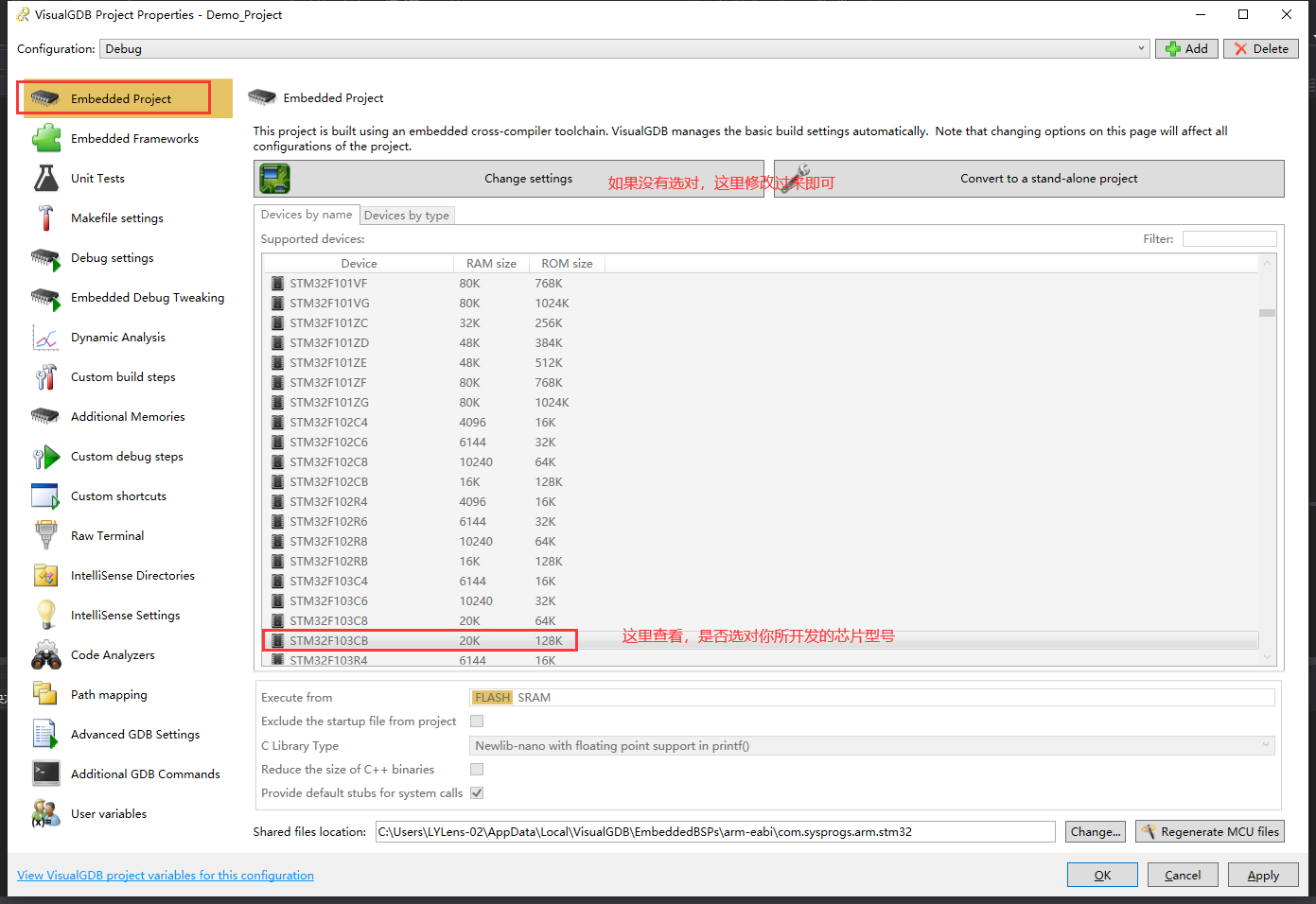Viewport: 1316px width, 904px height.
Task: Select the STM32F102RB device row
Action: pos(761,562)
